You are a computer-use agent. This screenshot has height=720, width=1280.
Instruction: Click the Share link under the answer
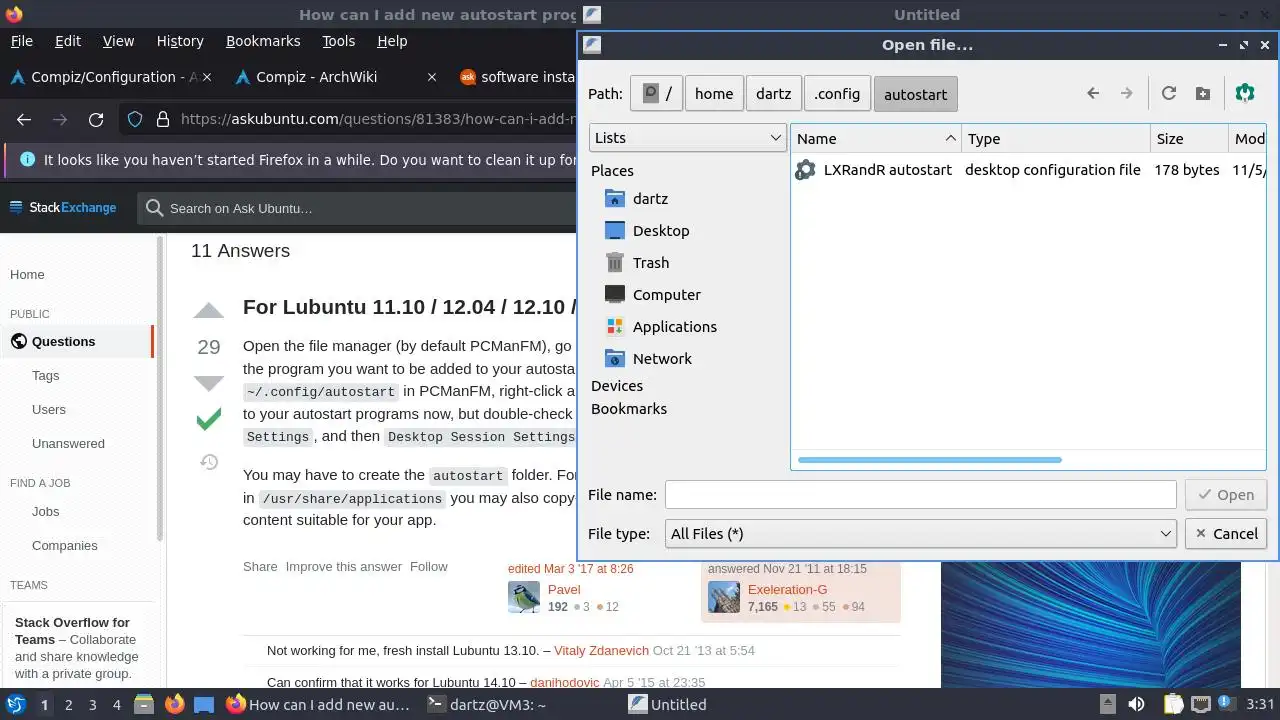(x=260, y=567)
